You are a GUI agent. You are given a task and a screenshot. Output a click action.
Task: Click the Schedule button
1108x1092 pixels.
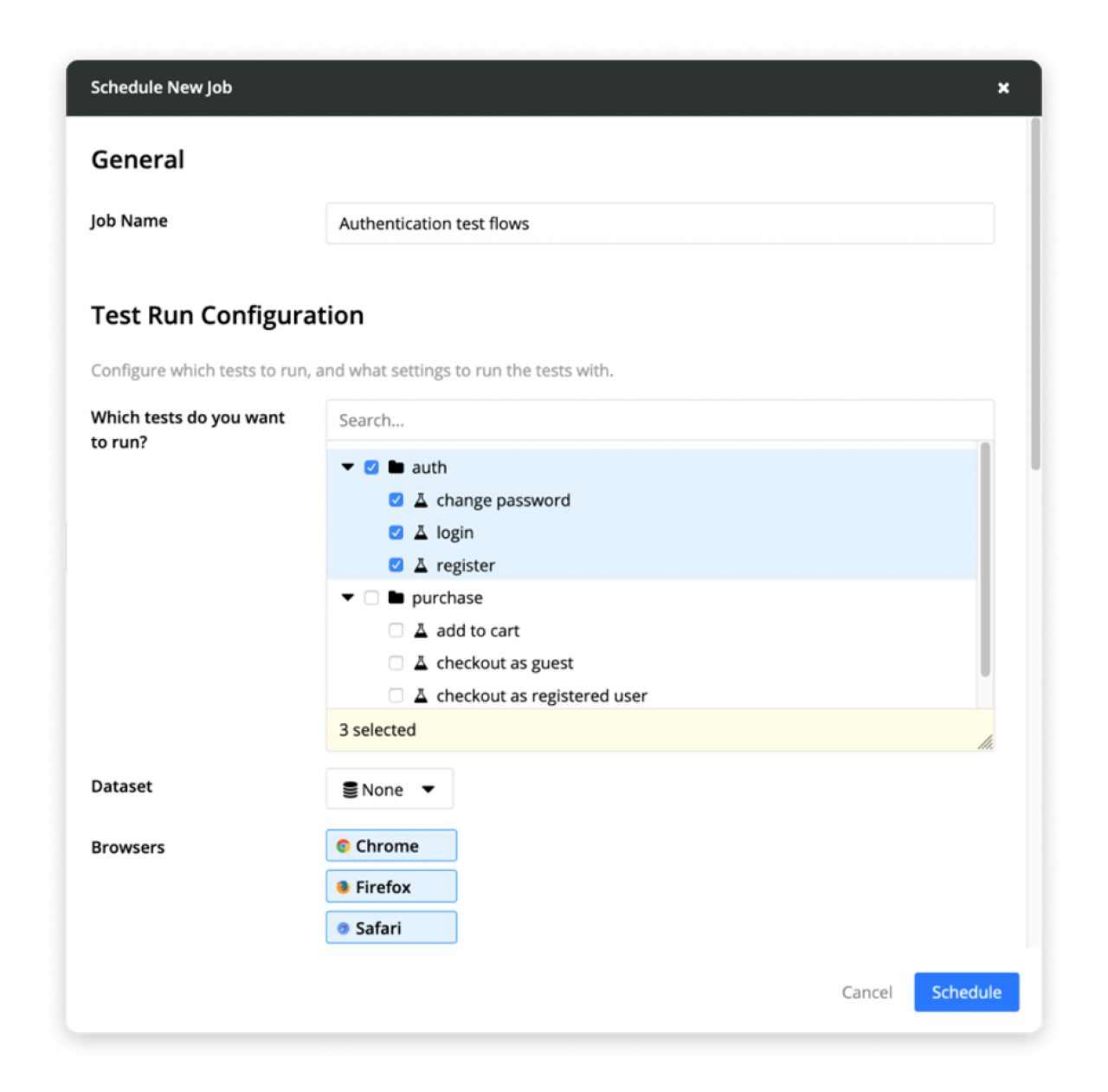tap(966, 992)
